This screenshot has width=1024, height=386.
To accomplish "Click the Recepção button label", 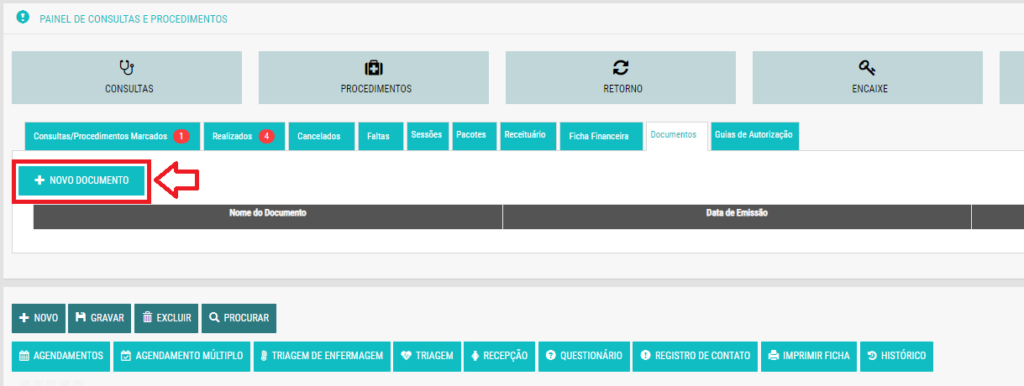I will pyautogui.click(x=505, y=356).
